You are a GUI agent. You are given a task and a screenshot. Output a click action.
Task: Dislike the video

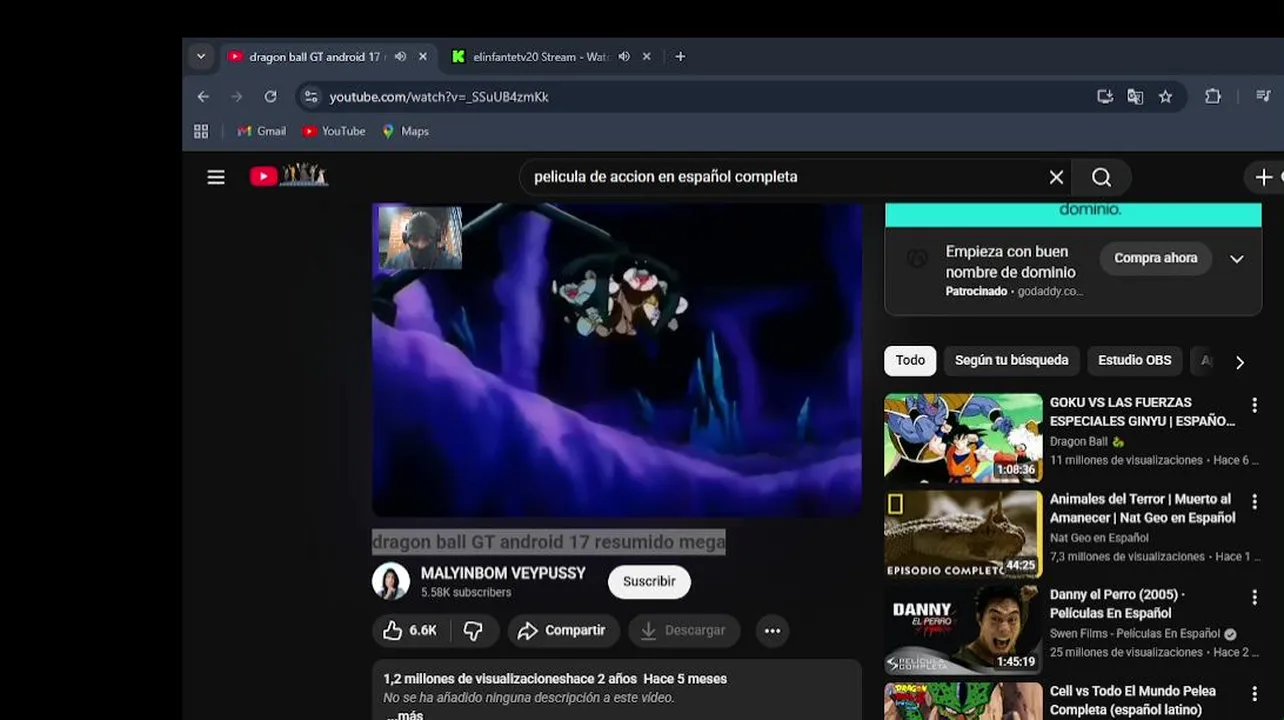point(474,630)
